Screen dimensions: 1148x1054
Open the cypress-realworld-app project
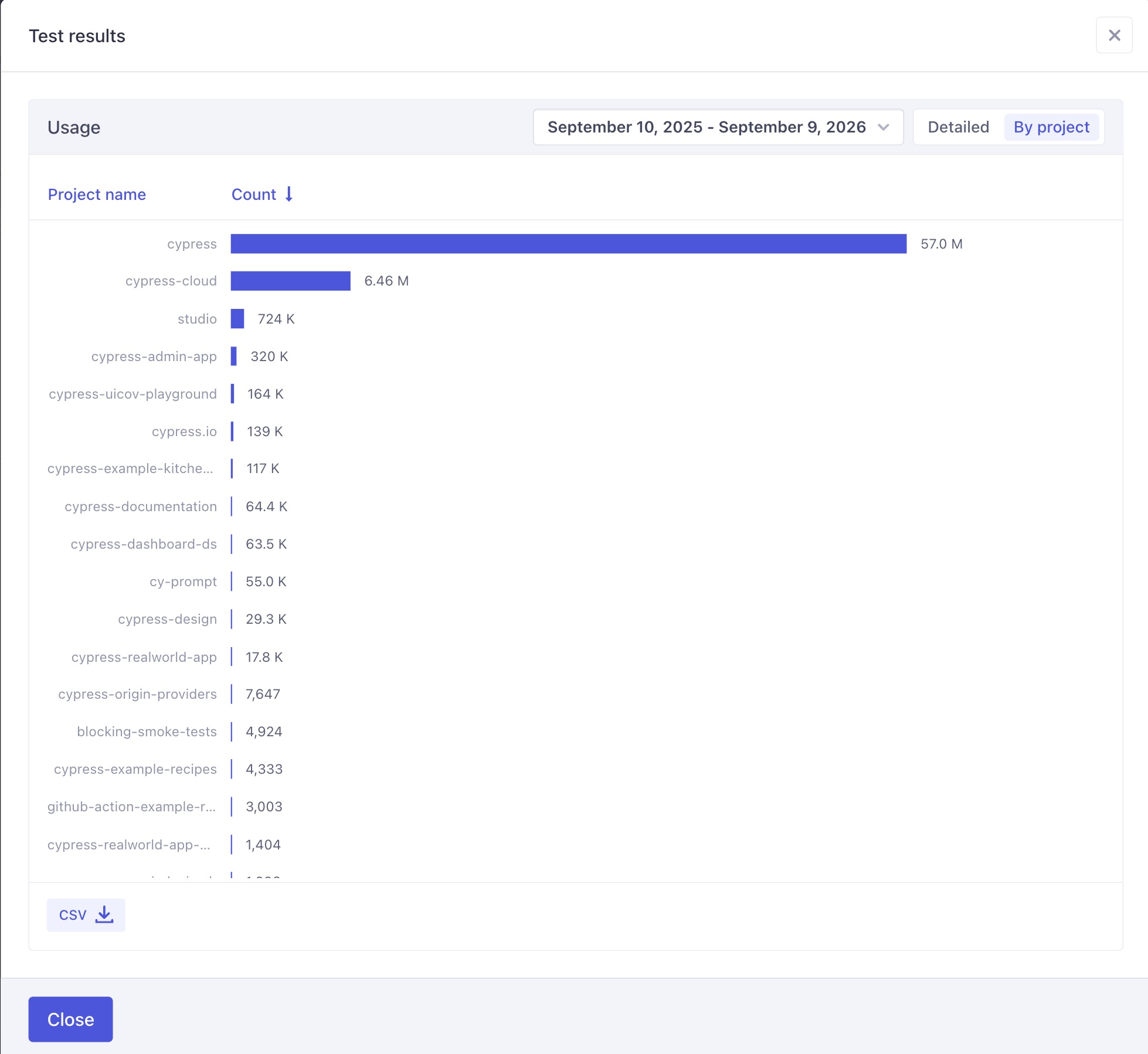click(x=144, y=657)
